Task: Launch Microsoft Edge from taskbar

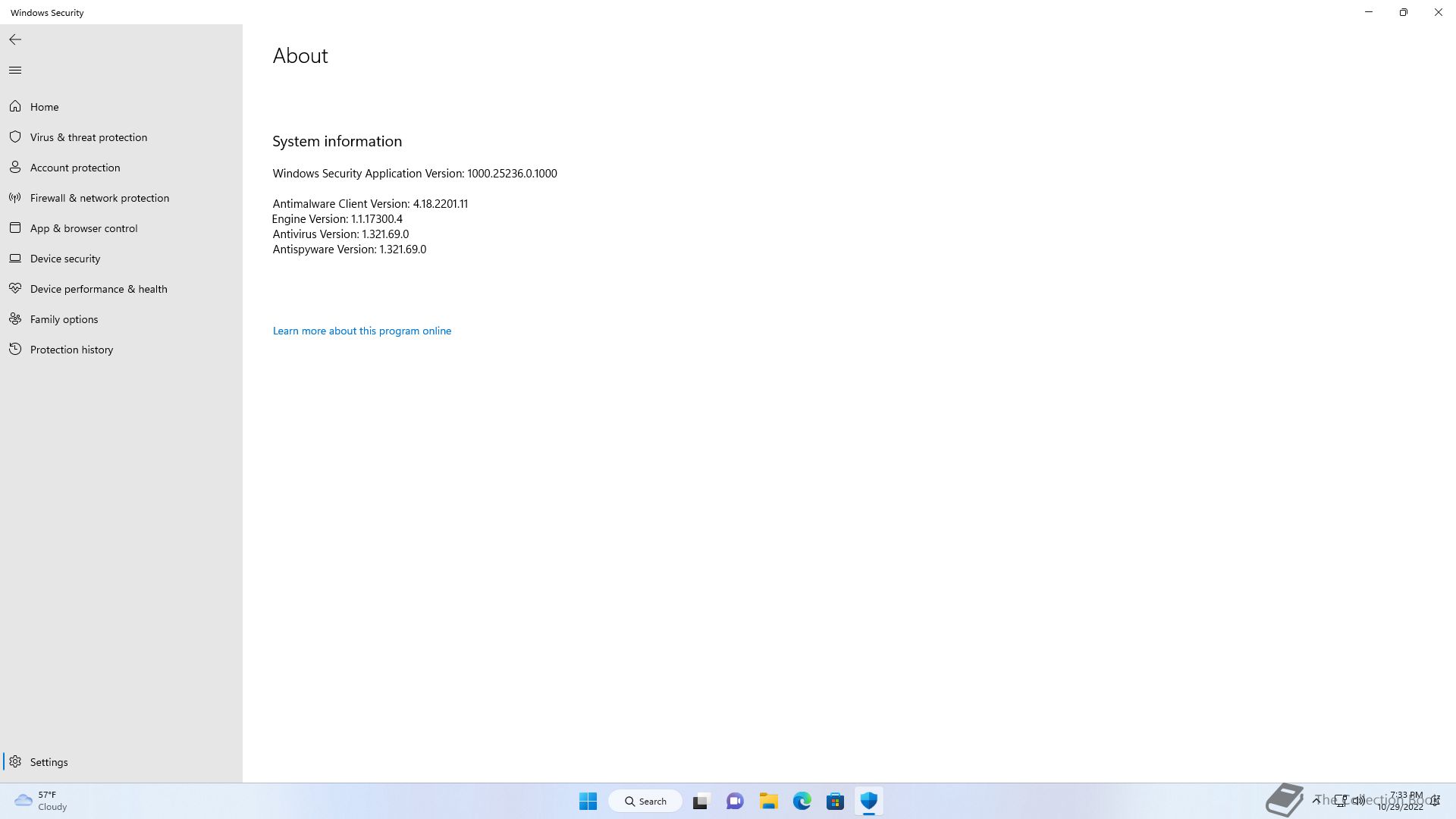Action: pos(802,801)
